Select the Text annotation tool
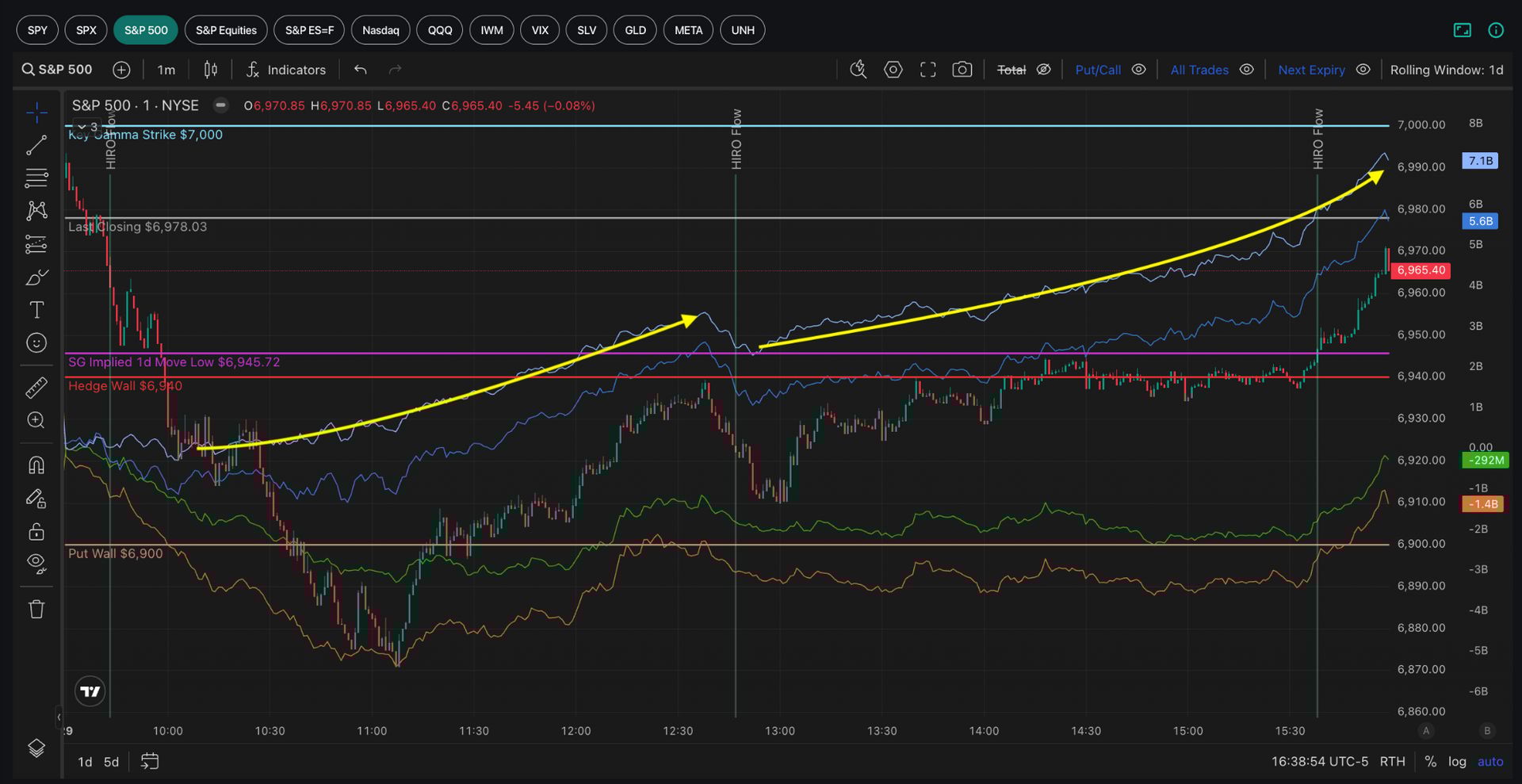 tap(36, 310)
